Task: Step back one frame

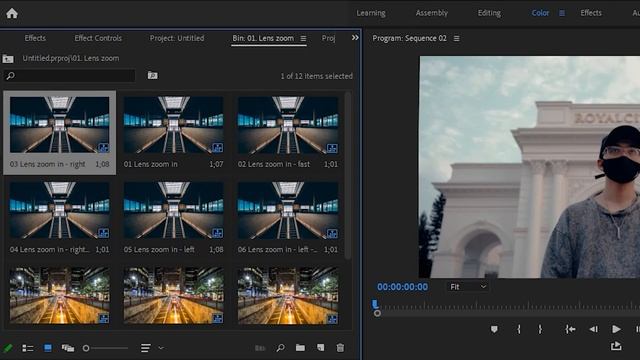Action: coord(593,329)
